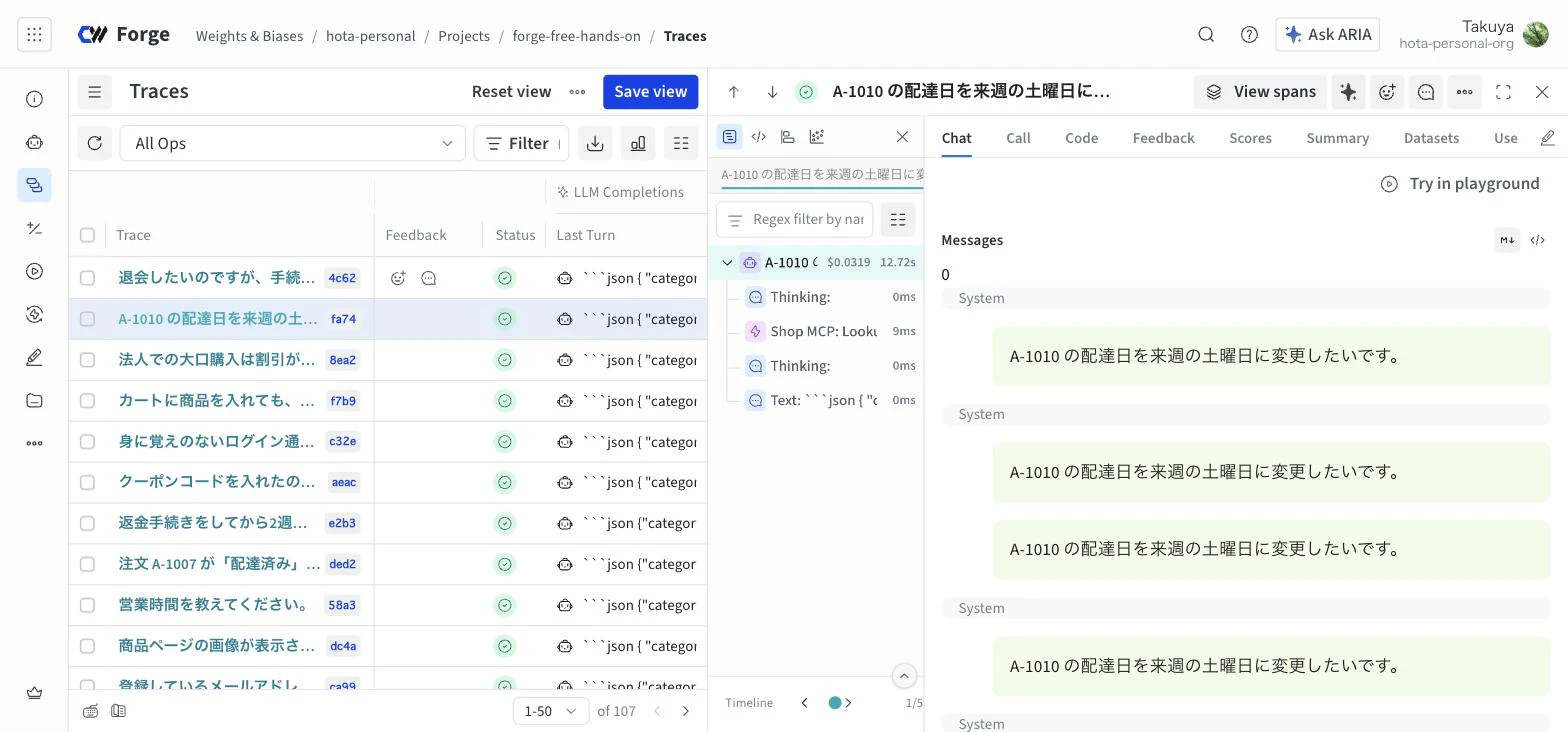Expand the timeline panel with up chevron
This screenshot has height=732, width=1568.
coord(904,676)
